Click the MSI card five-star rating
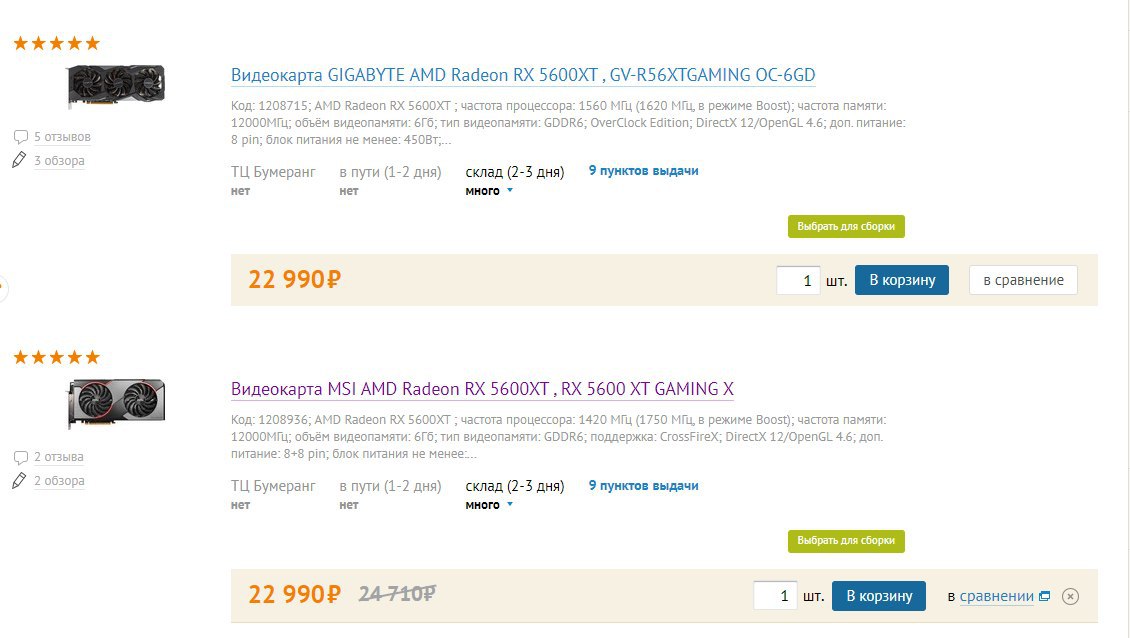The image size is (1130, 638). click(56, 357)
